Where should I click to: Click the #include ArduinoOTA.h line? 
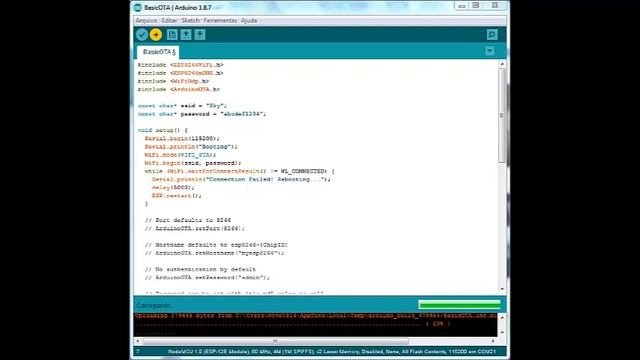tap(178, 89)
